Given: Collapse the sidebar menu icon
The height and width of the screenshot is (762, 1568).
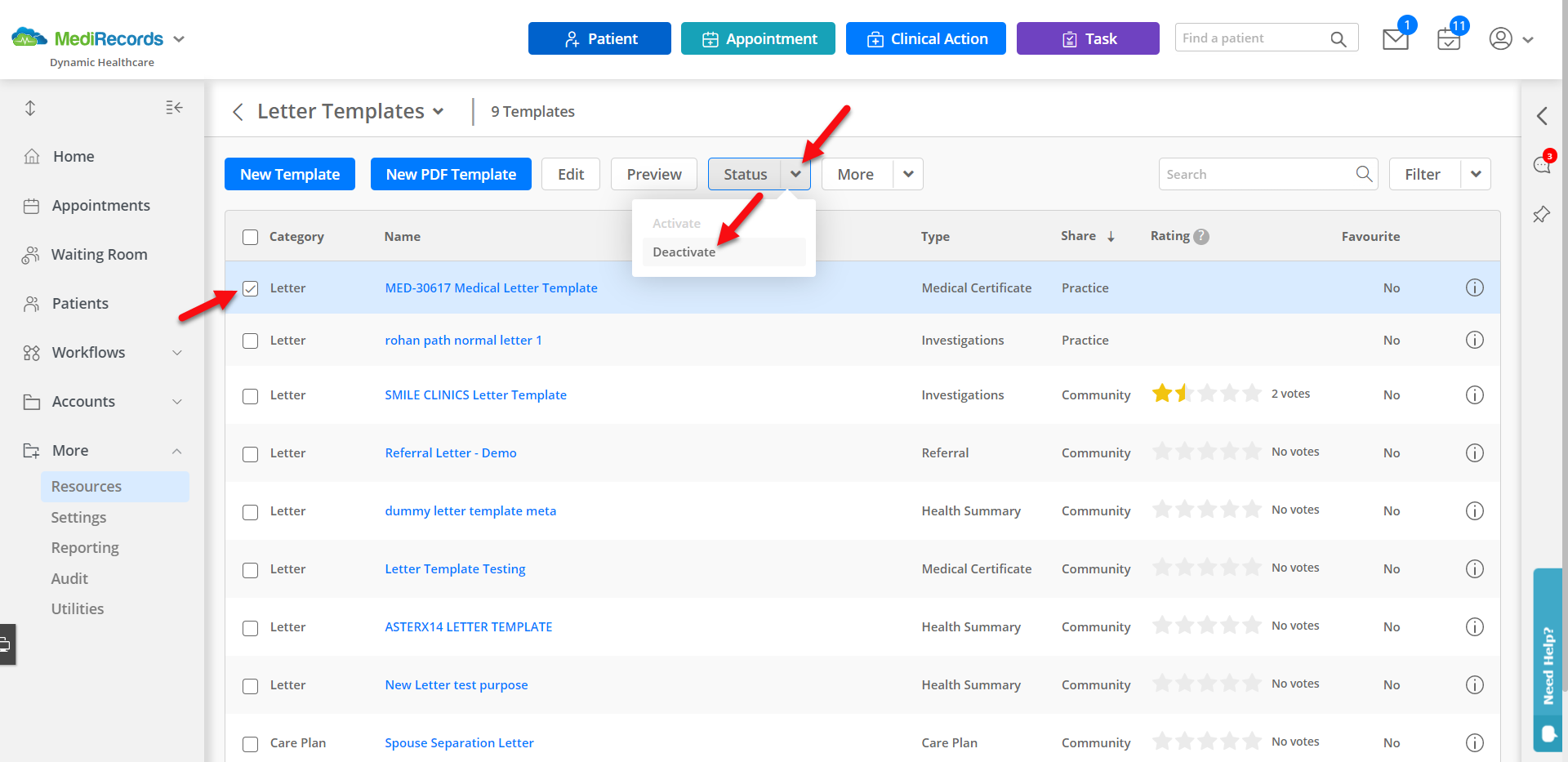Looking at the screenshot, I should click(174, 108).
